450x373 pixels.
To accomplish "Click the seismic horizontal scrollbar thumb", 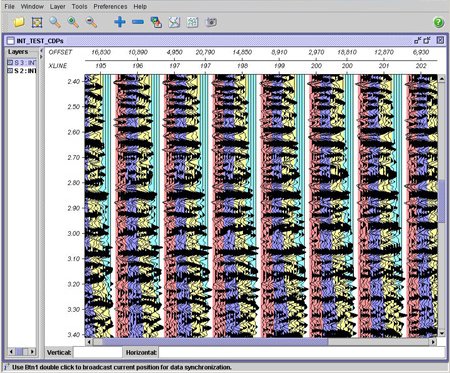I will pos(215,342).
